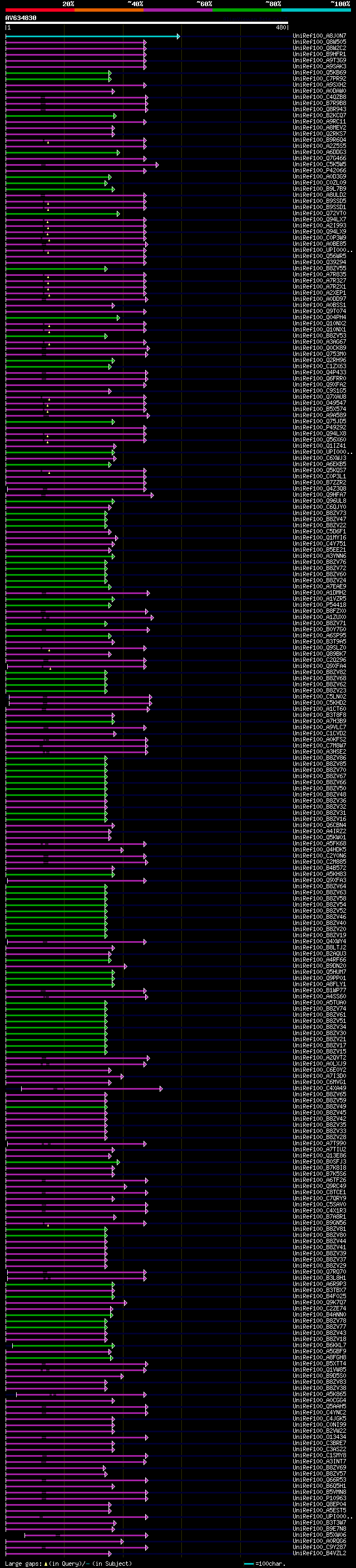Select hit label UniRef100_A0BE85
The height and width of the screenshot is (1568, 356).
point(319,244)
